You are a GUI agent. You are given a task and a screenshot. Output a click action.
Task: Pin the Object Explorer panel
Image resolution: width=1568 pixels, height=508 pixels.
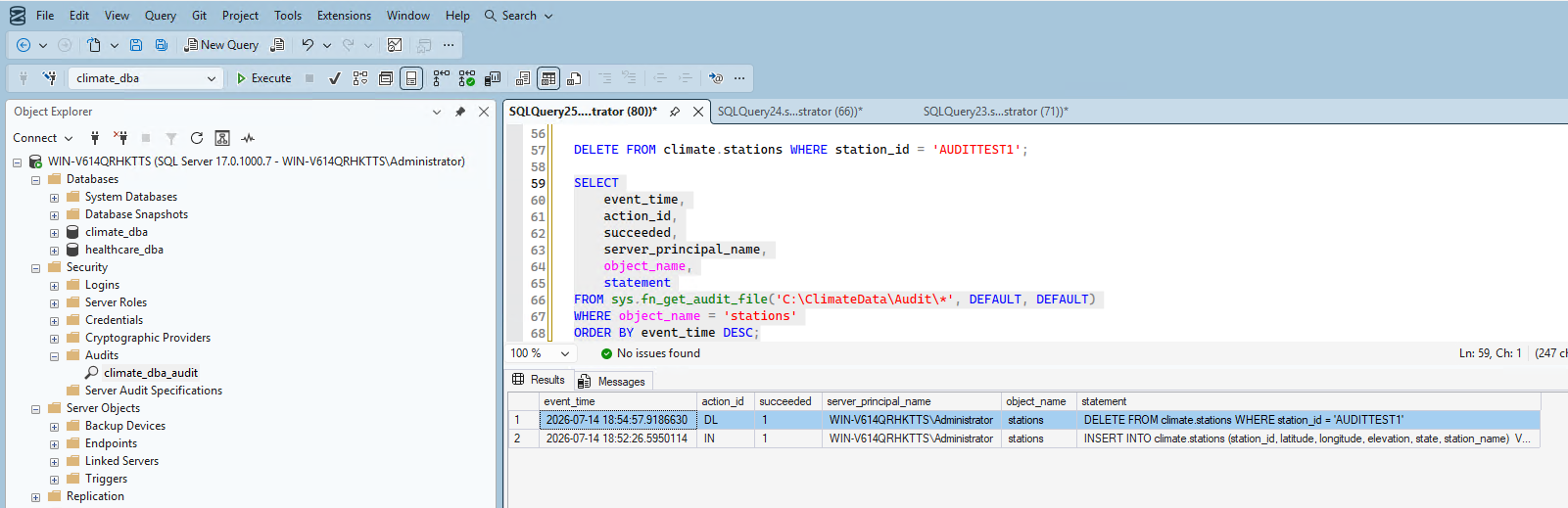[460, 112]
